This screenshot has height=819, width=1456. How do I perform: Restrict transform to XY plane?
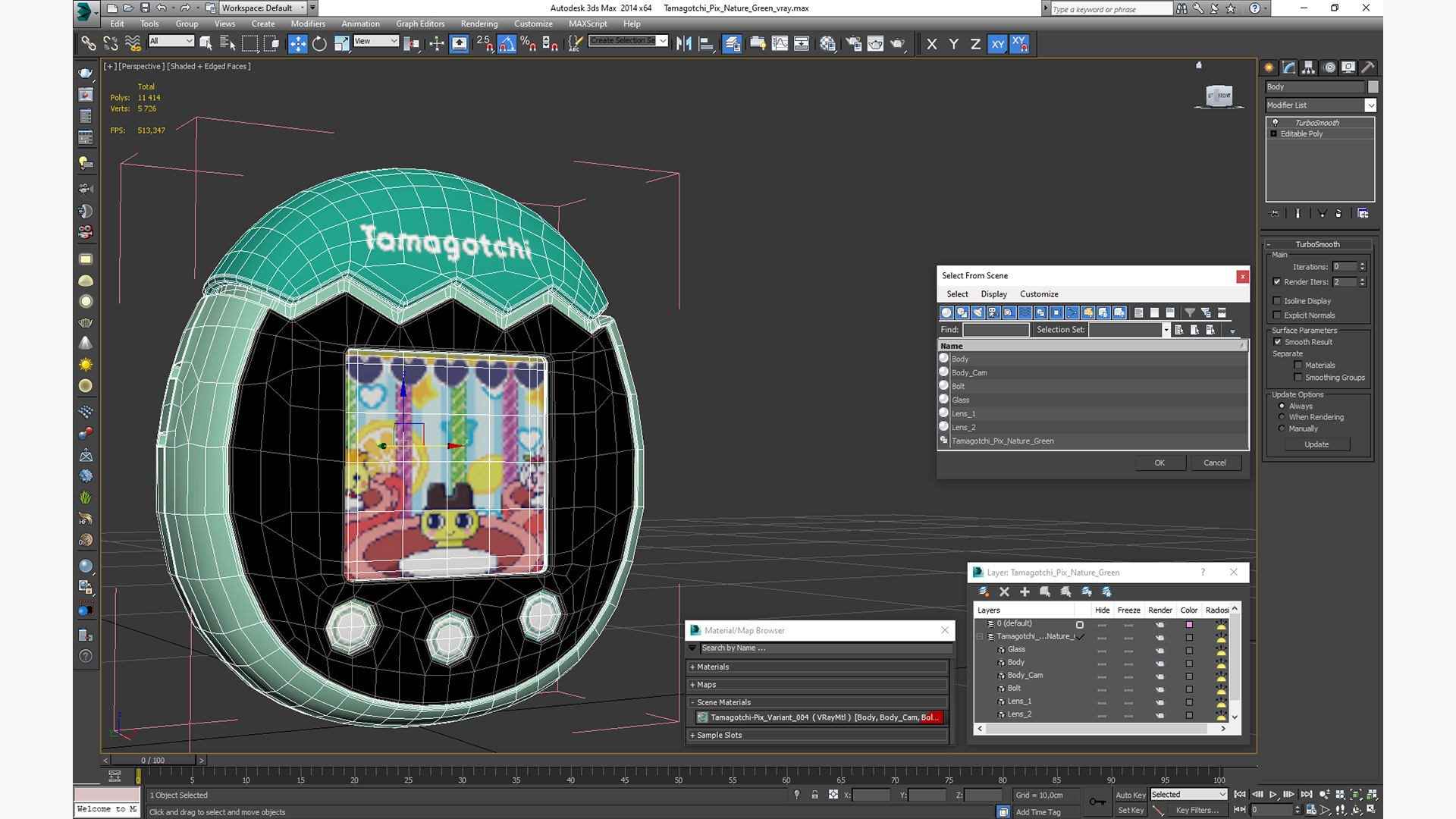[x=998, y=44]
